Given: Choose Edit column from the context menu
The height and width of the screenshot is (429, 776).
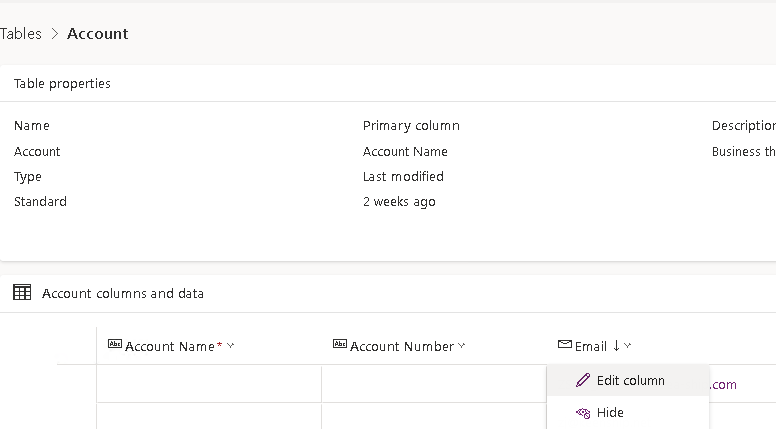Looking at the screenshot, I should pyautogui.click(x=630, y=381).
